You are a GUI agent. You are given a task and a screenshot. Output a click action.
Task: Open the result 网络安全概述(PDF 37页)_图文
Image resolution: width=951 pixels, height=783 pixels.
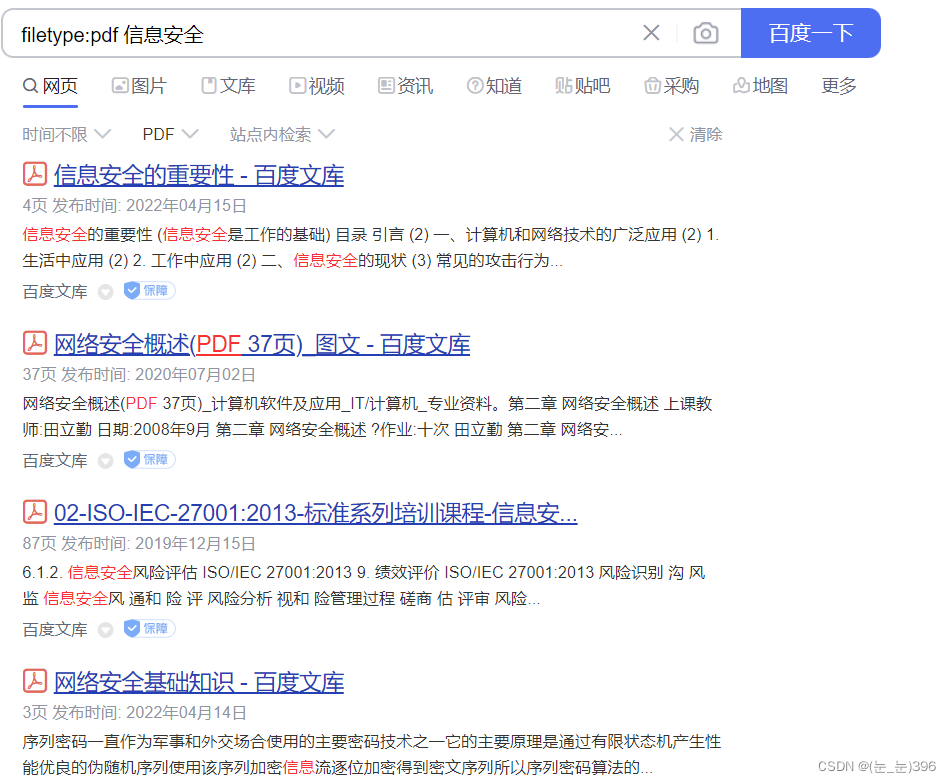[262, 344]
